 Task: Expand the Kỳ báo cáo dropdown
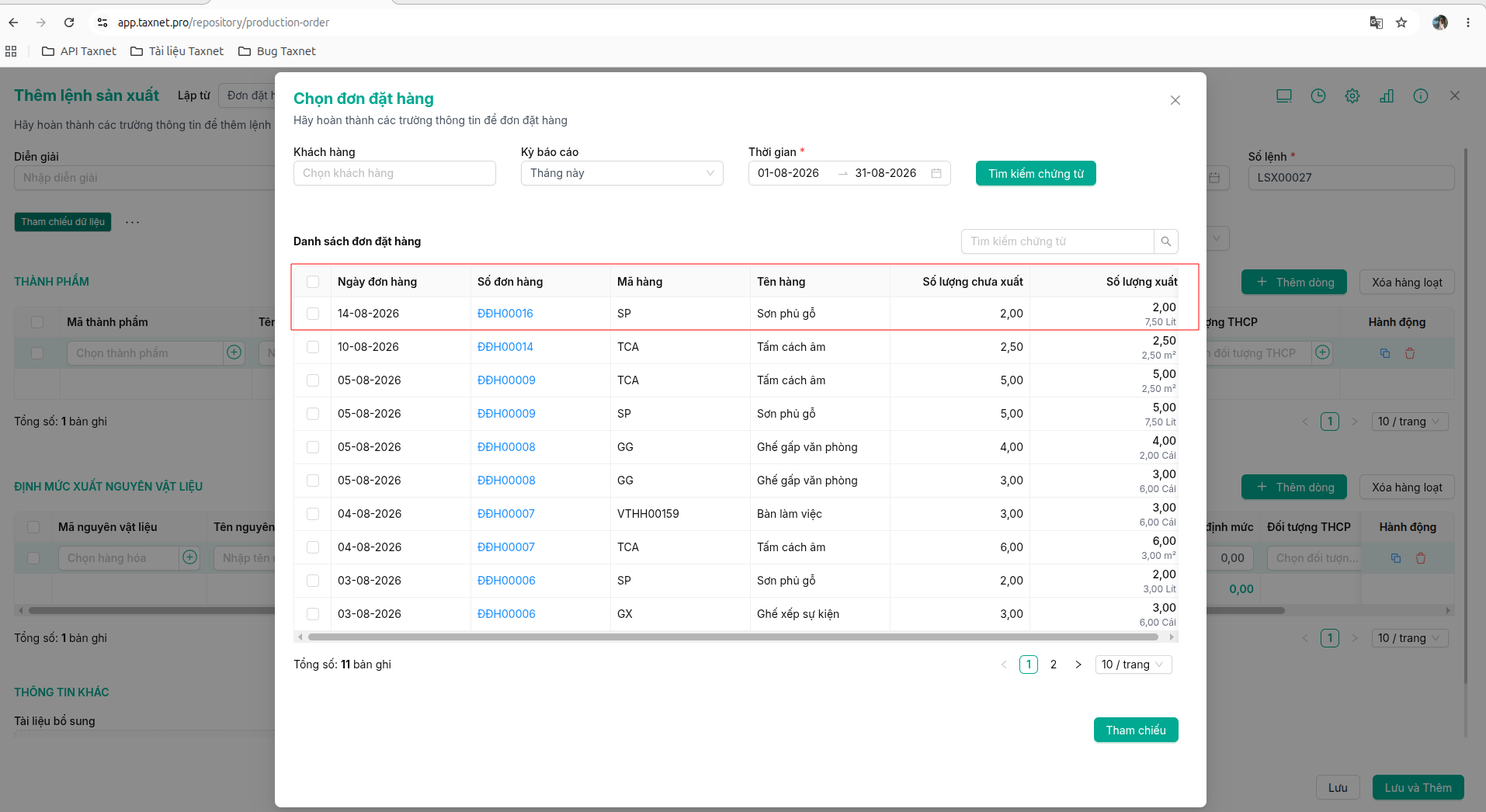point(622,173)
